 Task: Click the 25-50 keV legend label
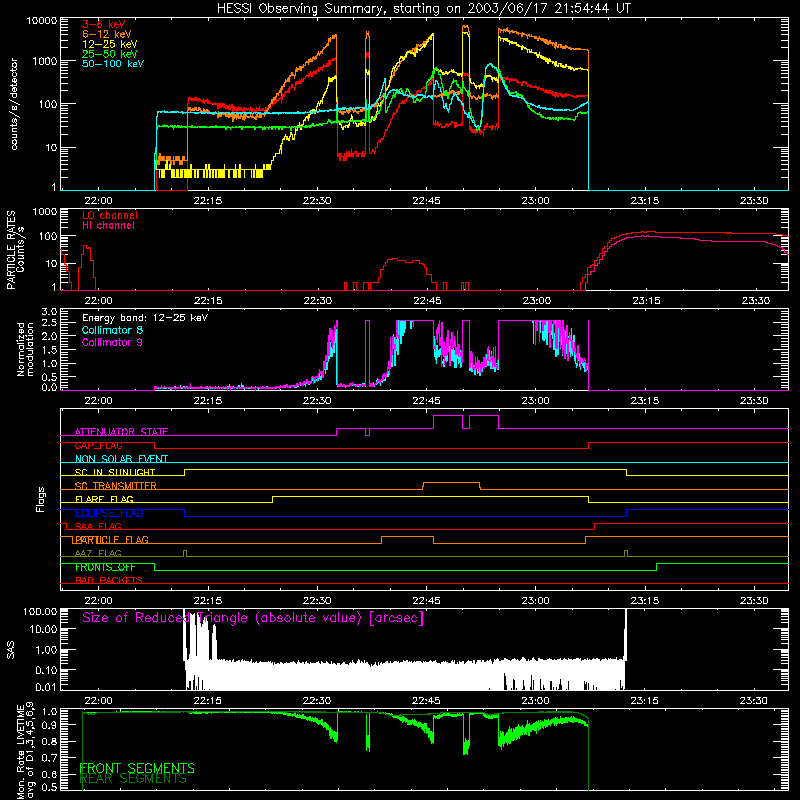click(x=110, y=54)
